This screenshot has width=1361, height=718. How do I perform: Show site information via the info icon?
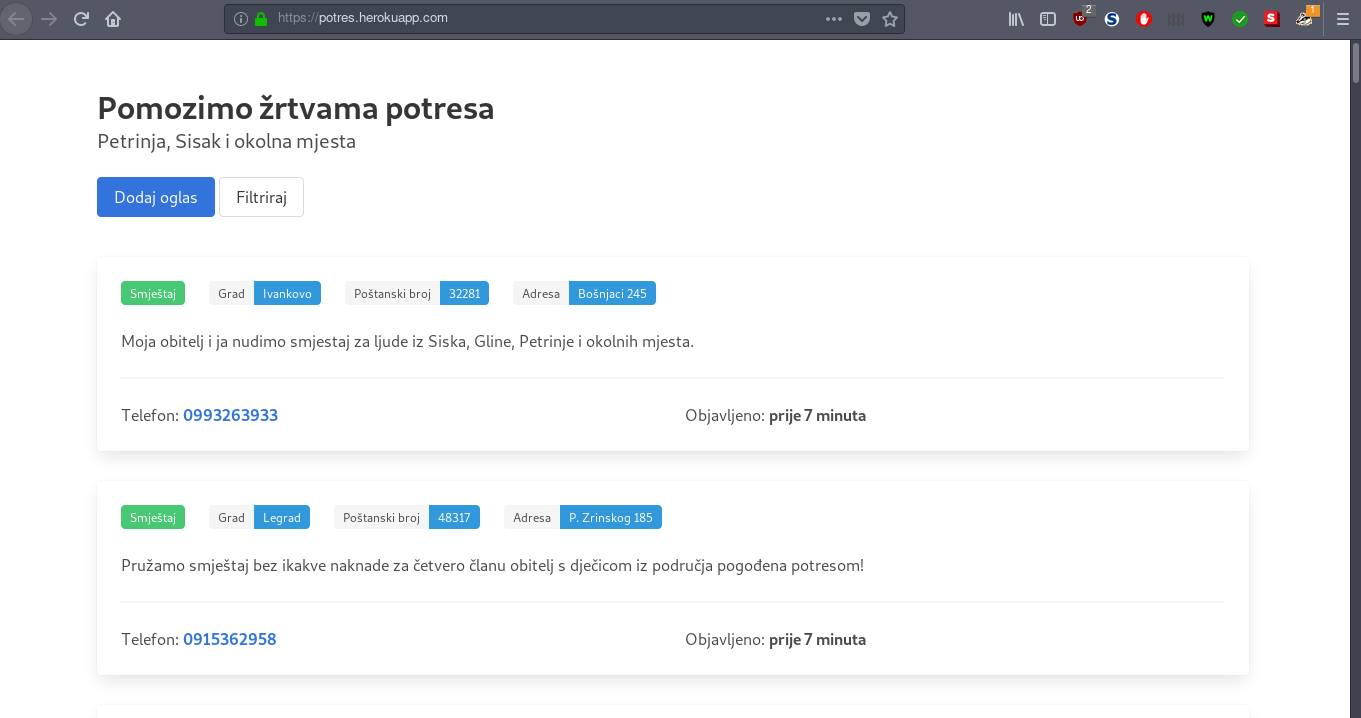[241, 18]
